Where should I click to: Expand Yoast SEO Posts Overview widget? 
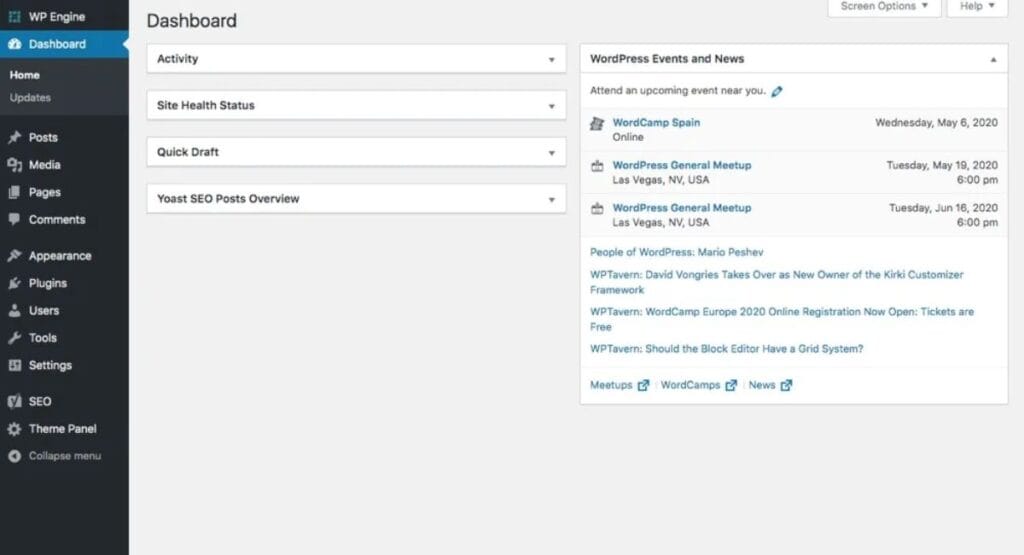coord(552,199)
